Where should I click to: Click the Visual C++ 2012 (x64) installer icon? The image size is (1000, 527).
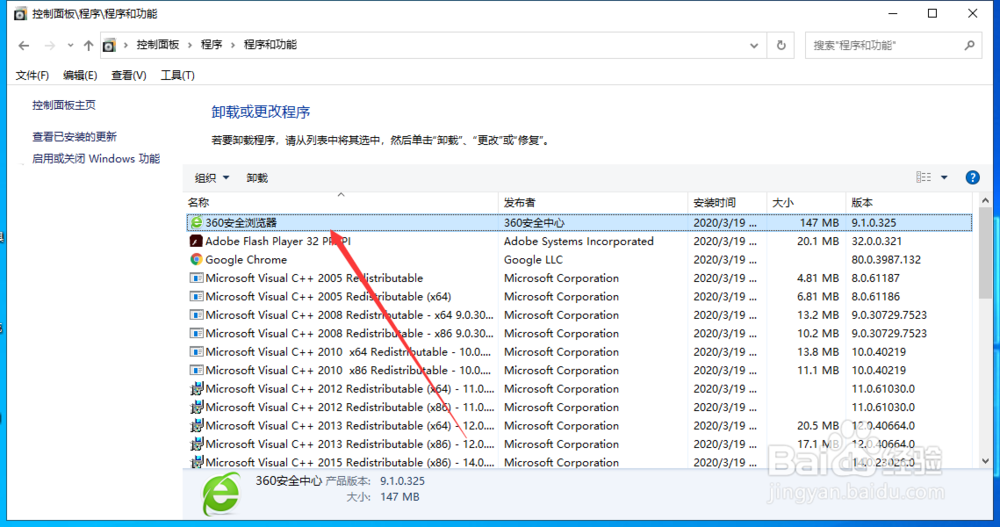click(x=196, y=389)
